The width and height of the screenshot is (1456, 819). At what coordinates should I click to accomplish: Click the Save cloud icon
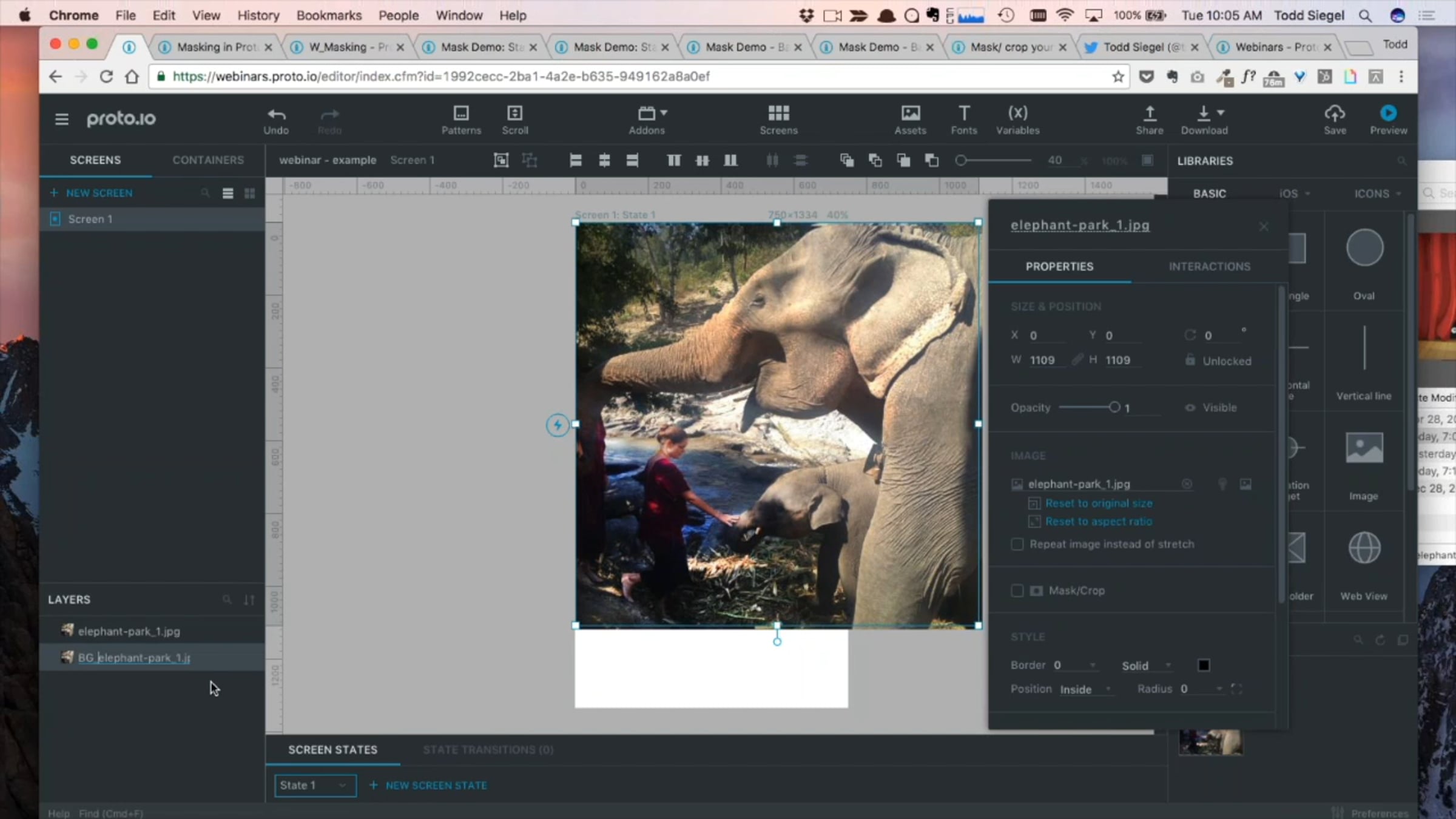(1335, 114)
